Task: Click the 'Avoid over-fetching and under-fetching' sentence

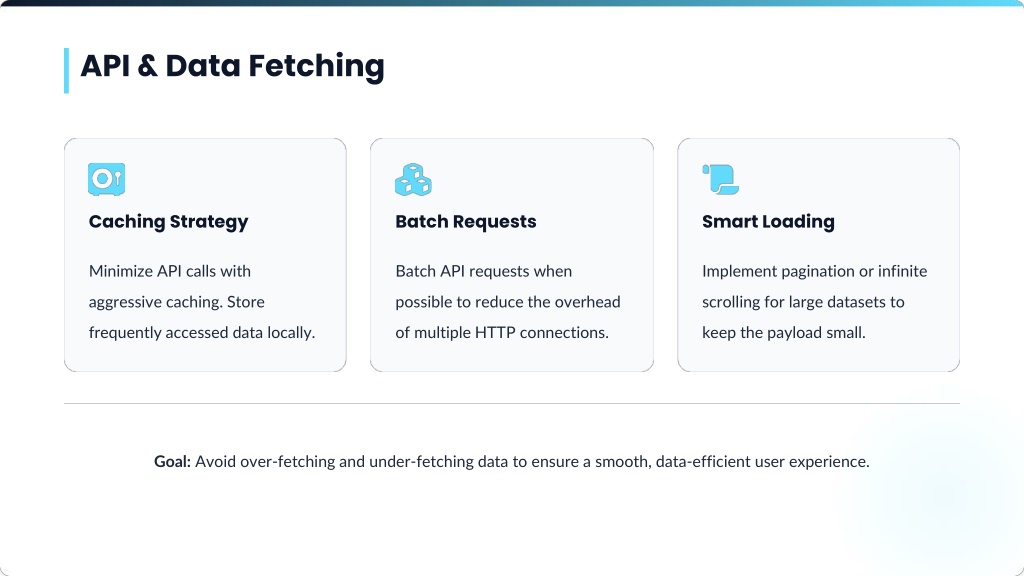Action: [x=532, y=462]
